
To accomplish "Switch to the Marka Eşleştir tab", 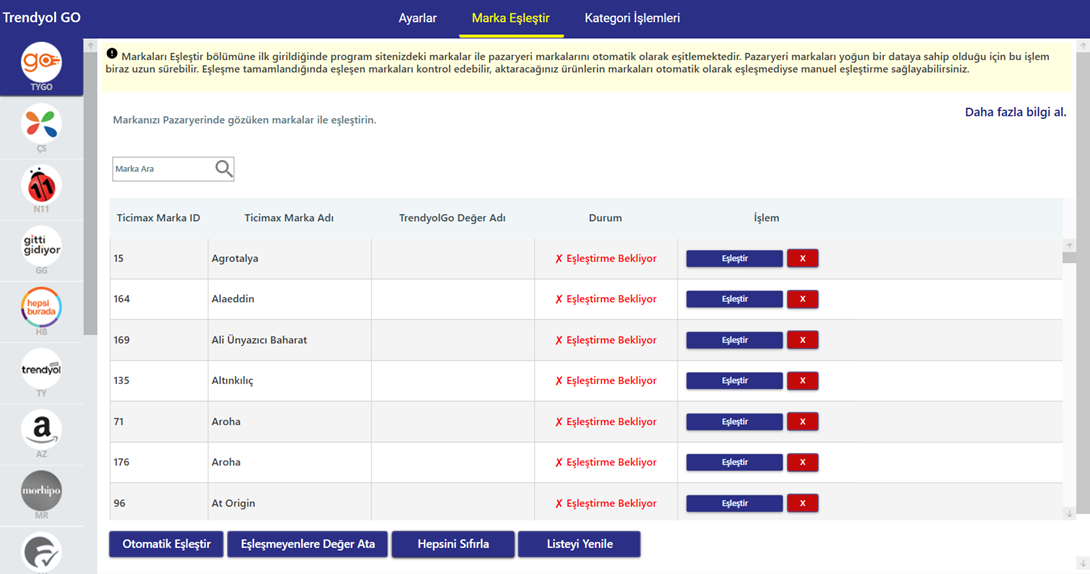I will tap(511, 18).
